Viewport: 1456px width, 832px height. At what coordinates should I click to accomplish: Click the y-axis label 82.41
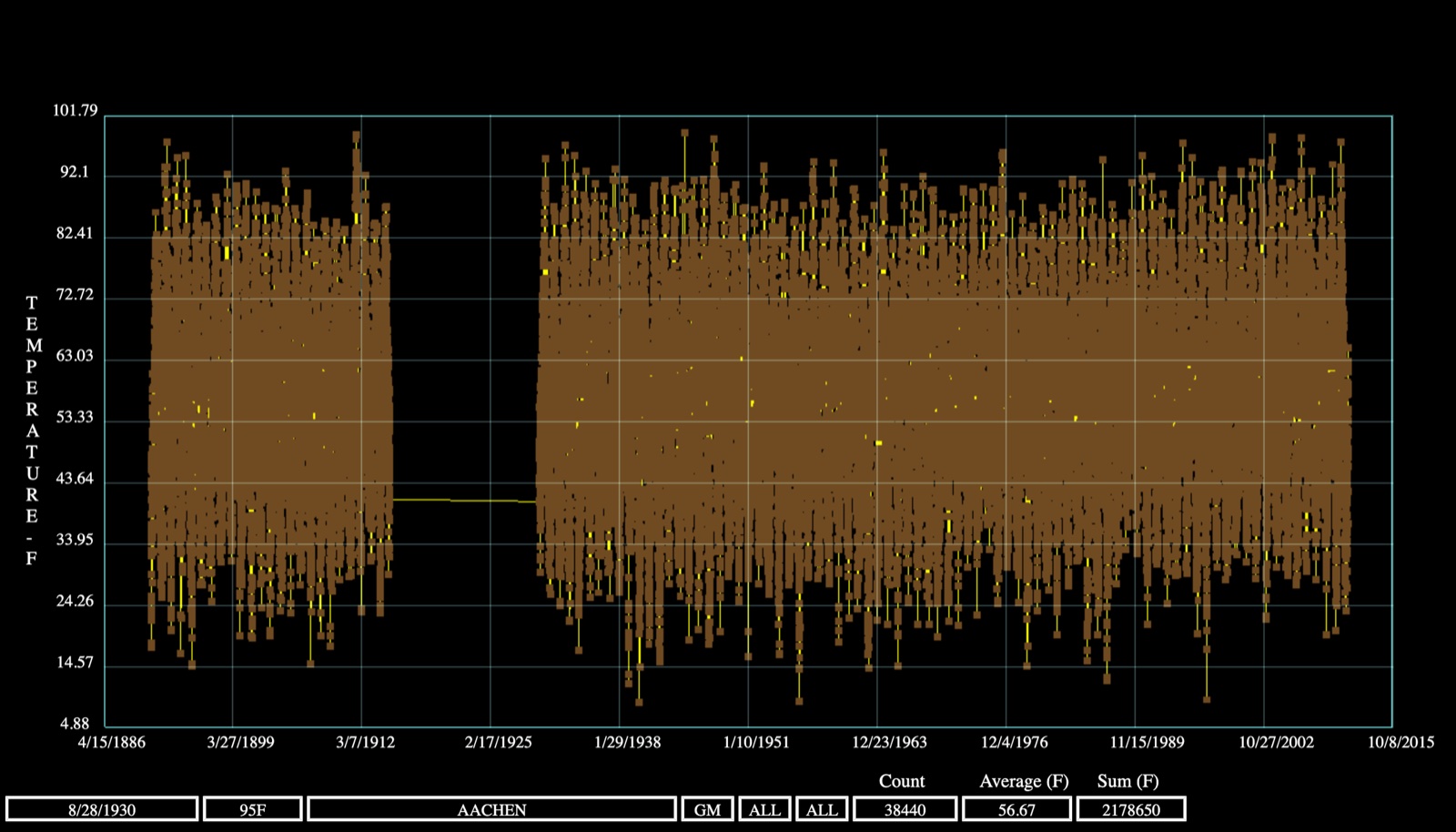click(x=75, y=233)
